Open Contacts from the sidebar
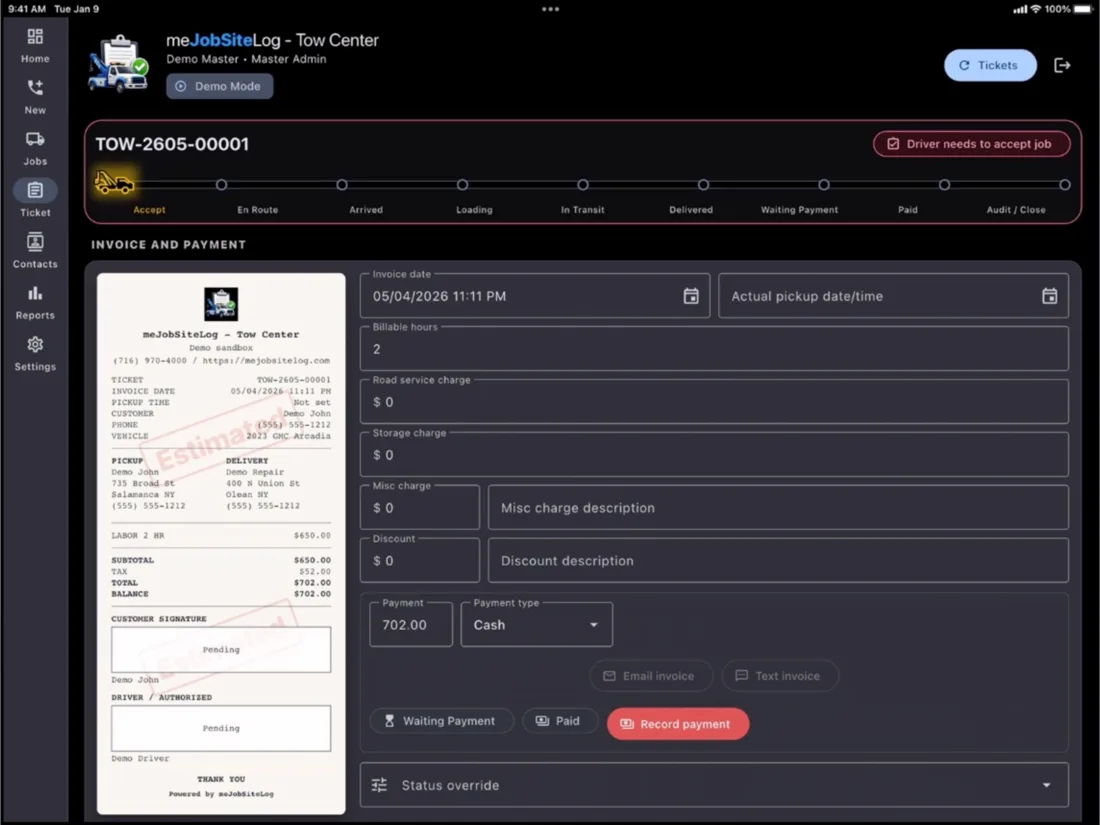 35,250
